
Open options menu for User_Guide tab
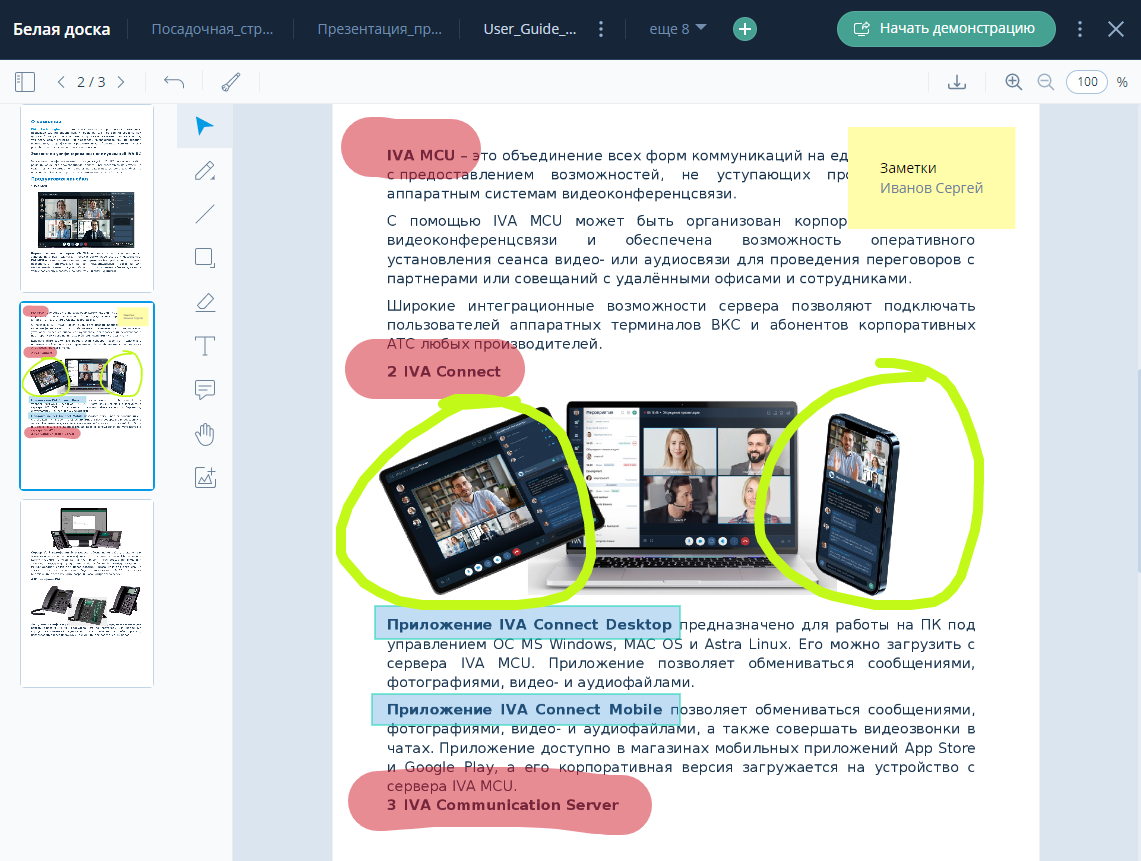click(x=600, y=29)
